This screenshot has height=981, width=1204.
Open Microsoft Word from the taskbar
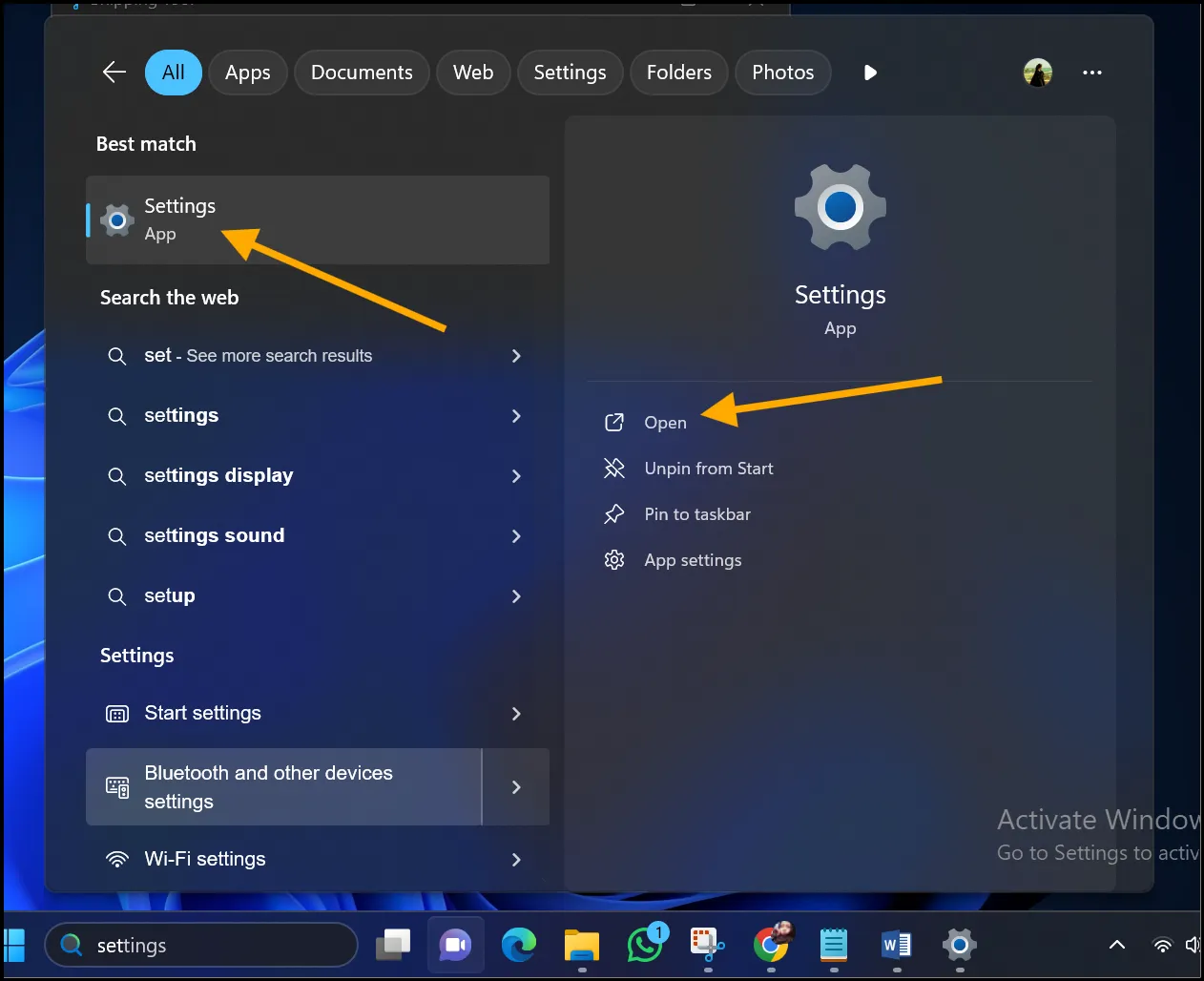[x=897, y=945]
